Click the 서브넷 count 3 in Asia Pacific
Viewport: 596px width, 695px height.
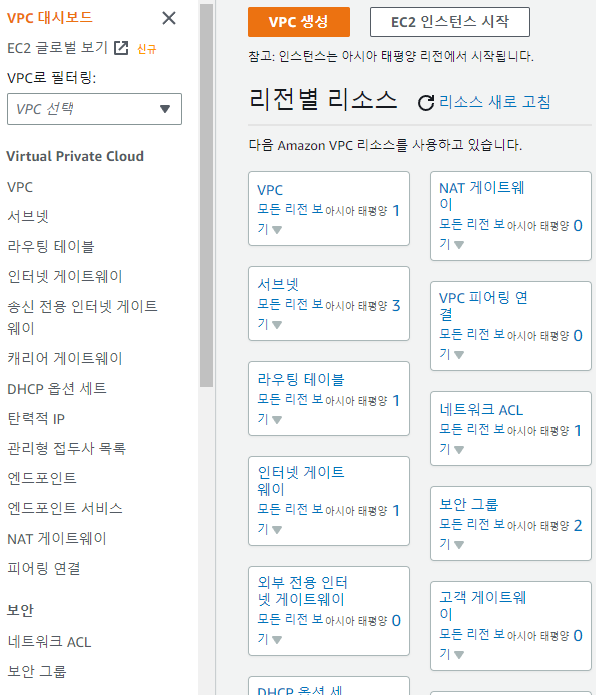(396, 305)
